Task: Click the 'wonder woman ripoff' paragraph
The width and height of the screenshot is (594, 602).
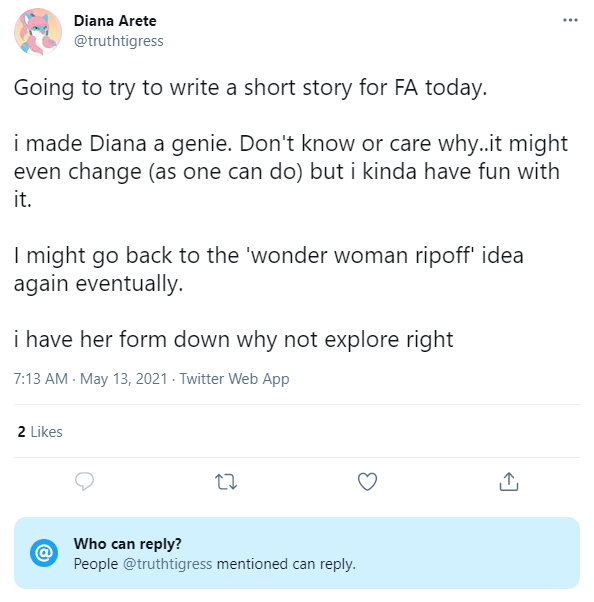Action: click(268, 270)
